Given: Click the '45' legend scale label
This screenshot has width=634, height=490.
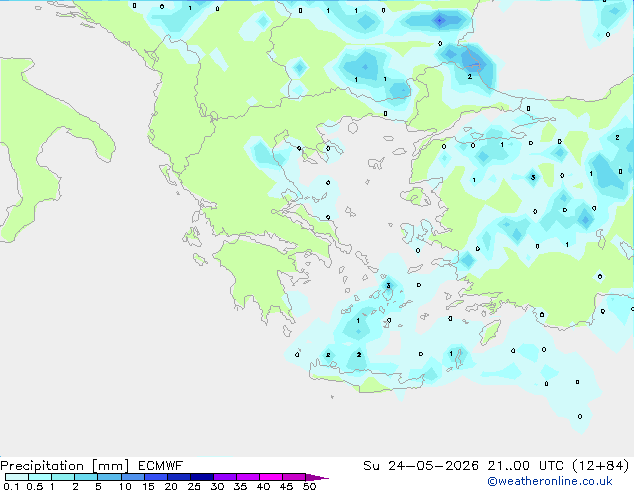Looking at the screenshot, I should point(286,486).
